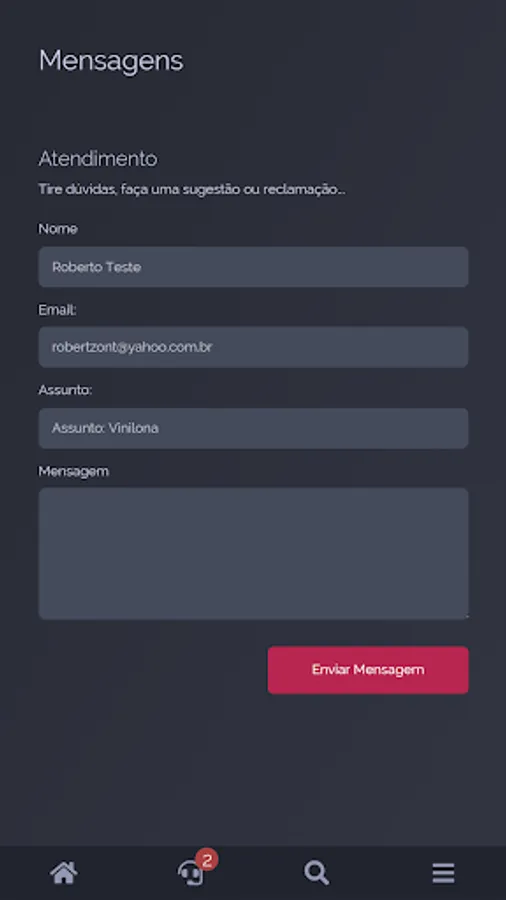Send using the Enviar Mensagem button
Screen dimensions: 506x900
(x=368, y=670)
